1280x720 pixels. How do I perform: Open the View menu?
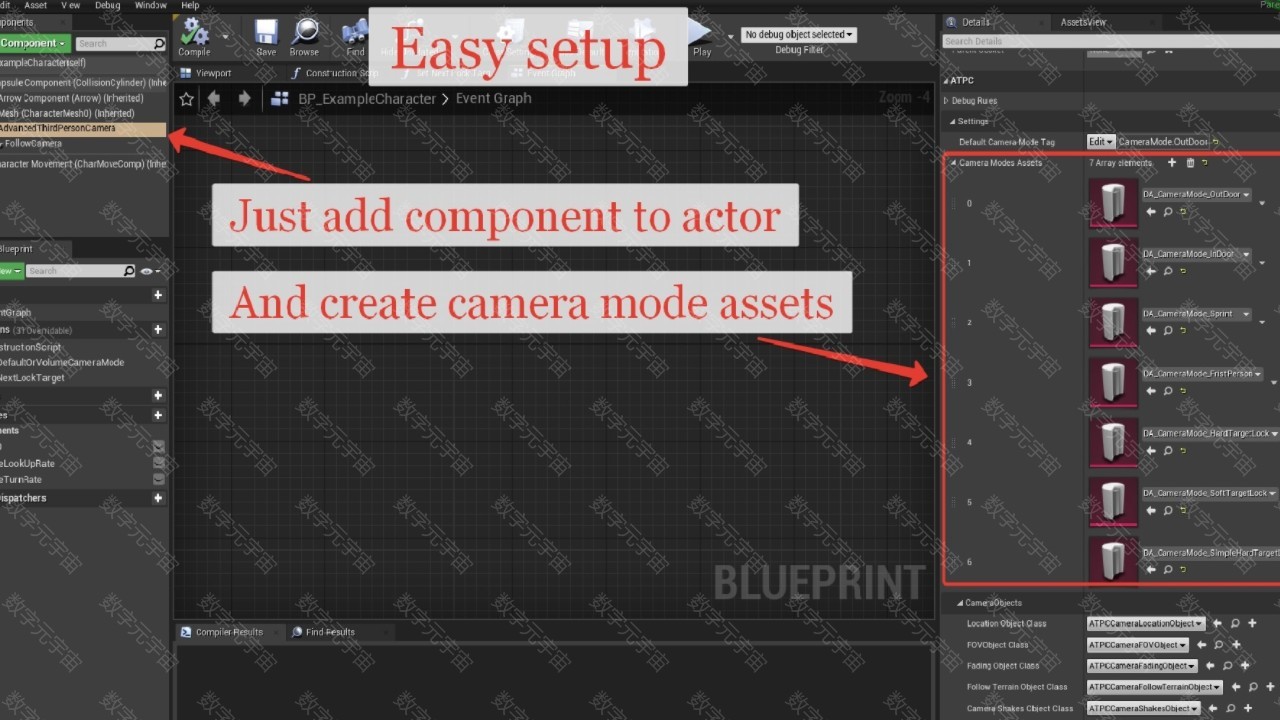pos(70,5)
